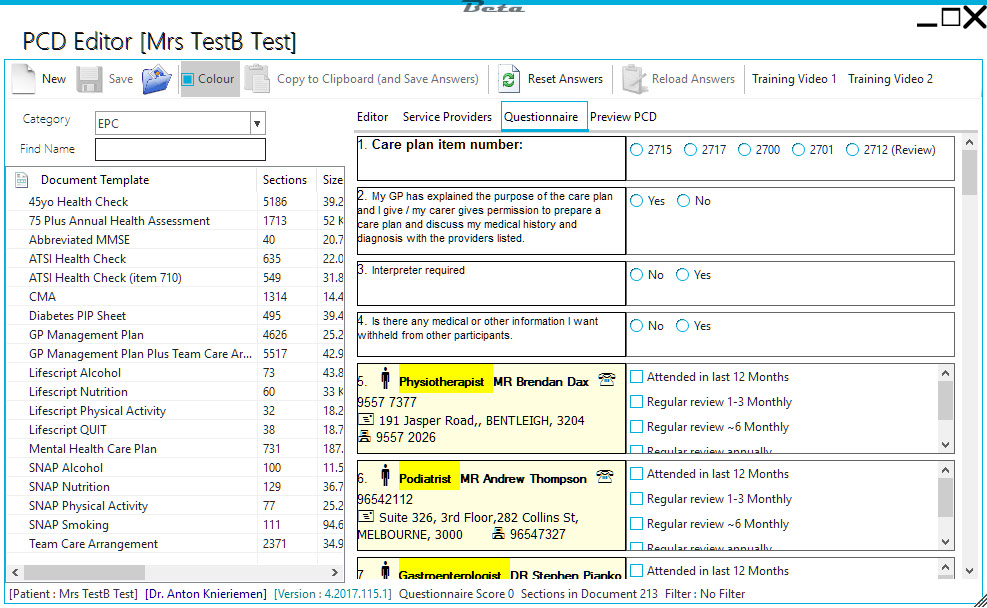Click the New document icon
The height and width of the screenshot is (608, 987).
(x=24, y=79)
